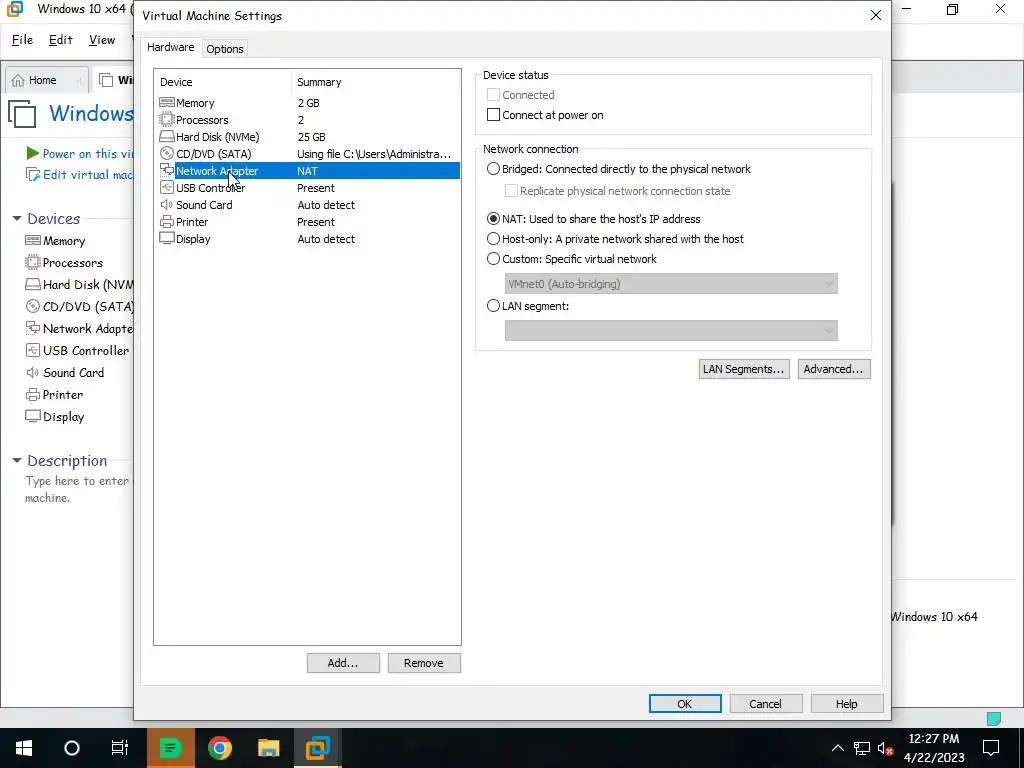1024x768 pixels.
Task: Click the description text field in background window
Action: [x=76, y=489]
